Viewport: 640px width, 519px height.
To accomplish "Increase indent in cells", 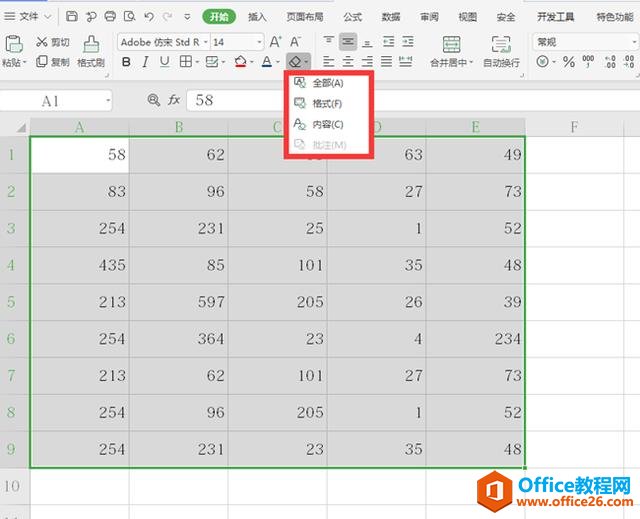I will 408,41.
